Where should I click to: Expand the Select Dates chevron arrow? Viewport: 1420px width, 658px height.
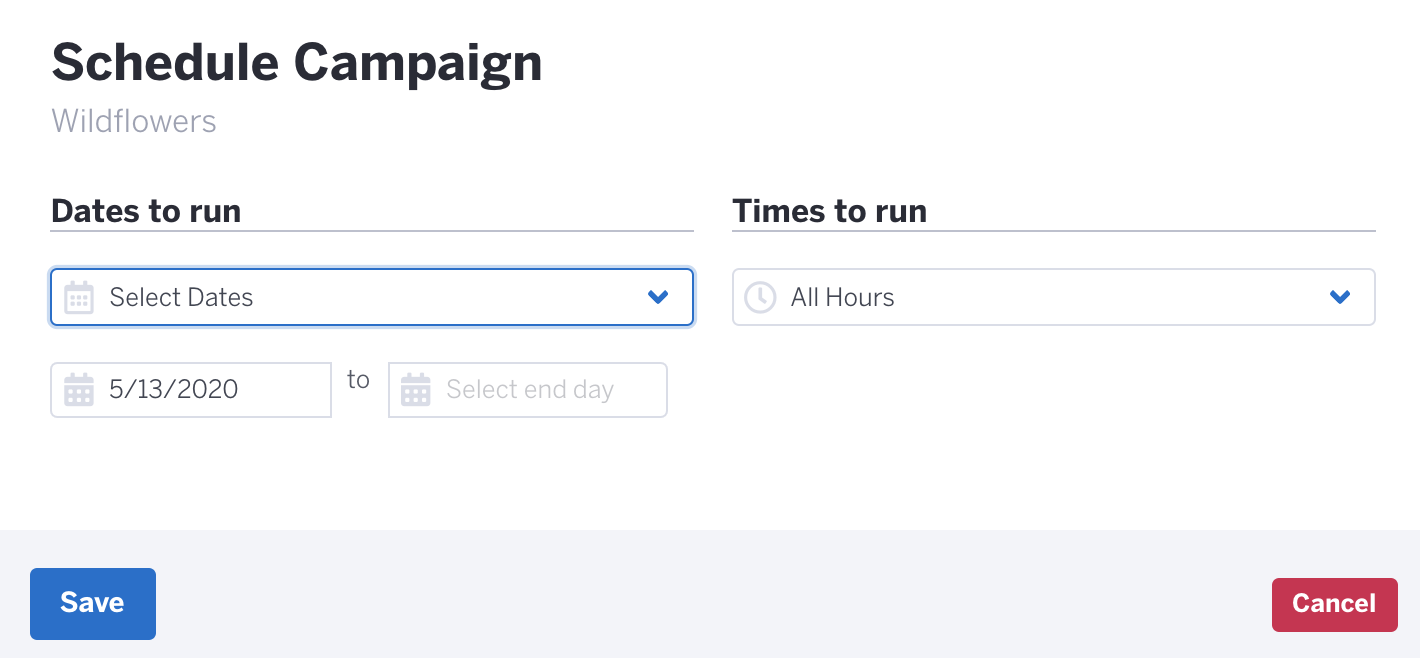658,297
